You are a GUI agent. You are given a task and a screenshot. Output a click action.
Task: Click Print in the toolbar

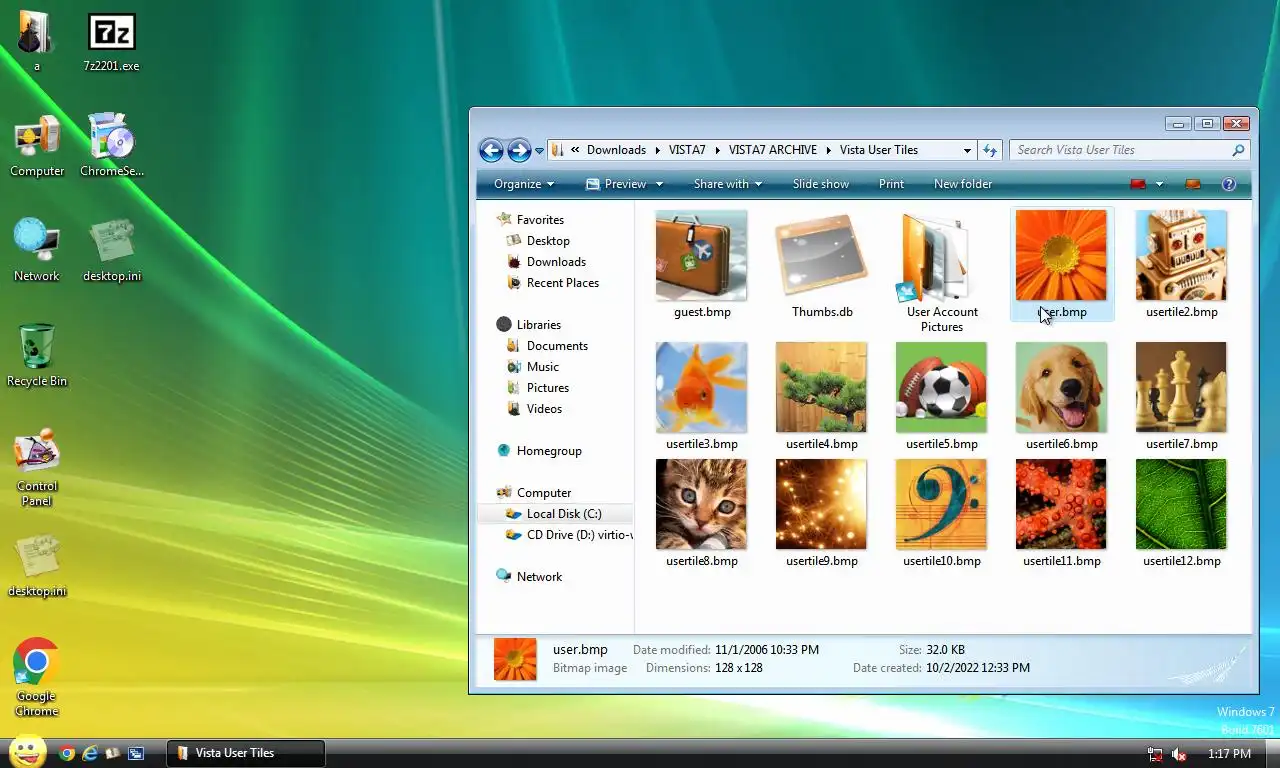click(891, 184)
